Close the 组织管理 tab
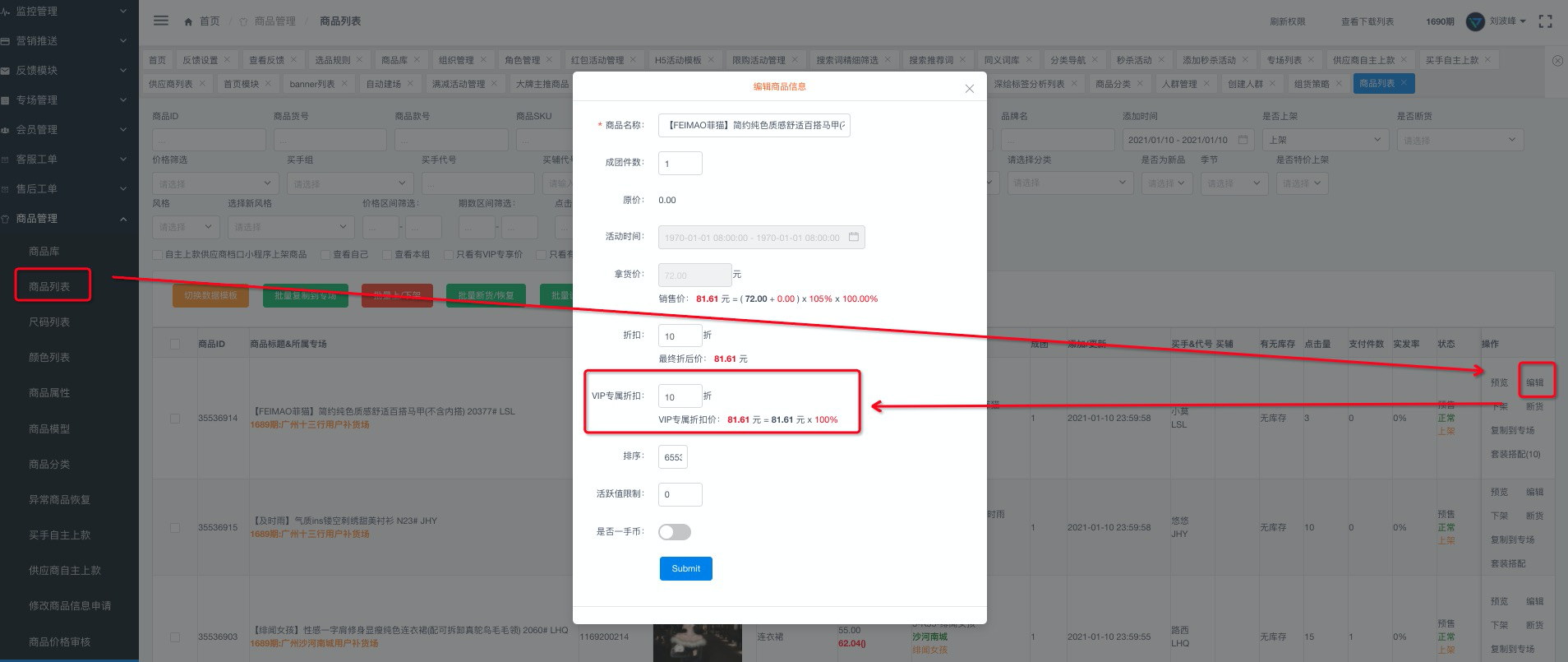The width and height of the screenshot is (1568, 662). pos(483,60)
